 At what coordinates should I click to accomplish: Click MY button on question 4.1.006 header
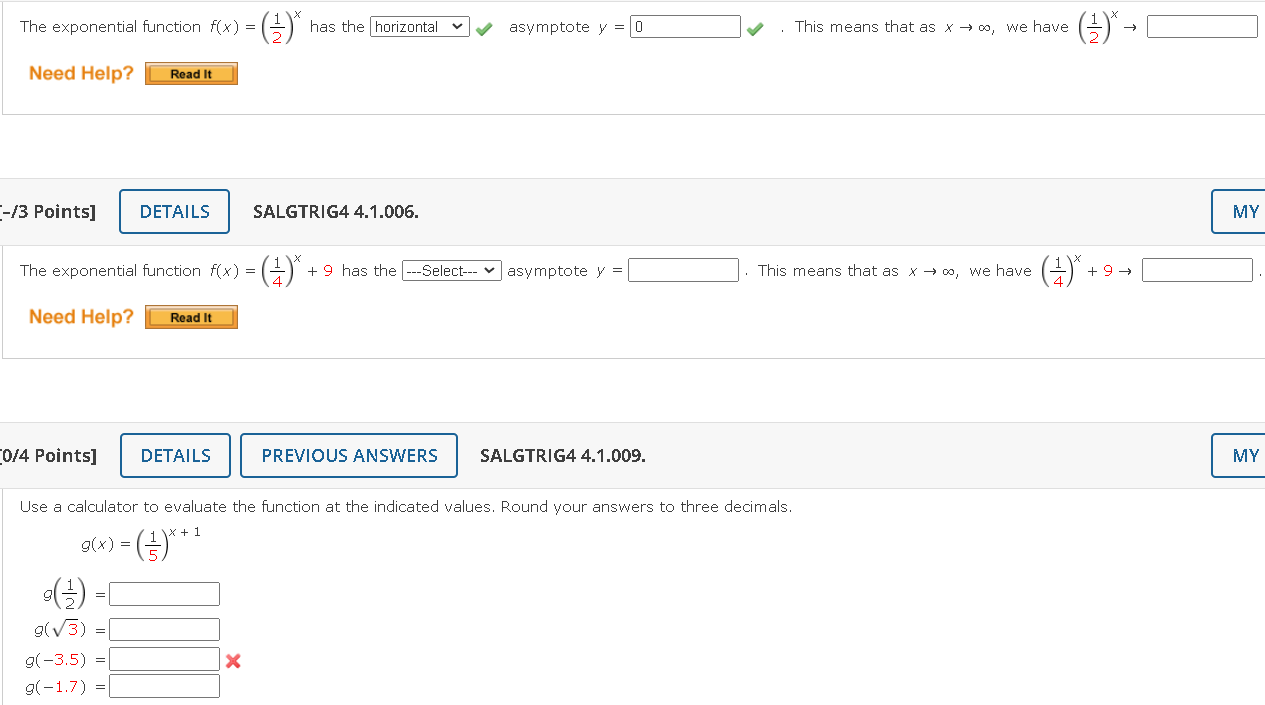coord(1240,211)
